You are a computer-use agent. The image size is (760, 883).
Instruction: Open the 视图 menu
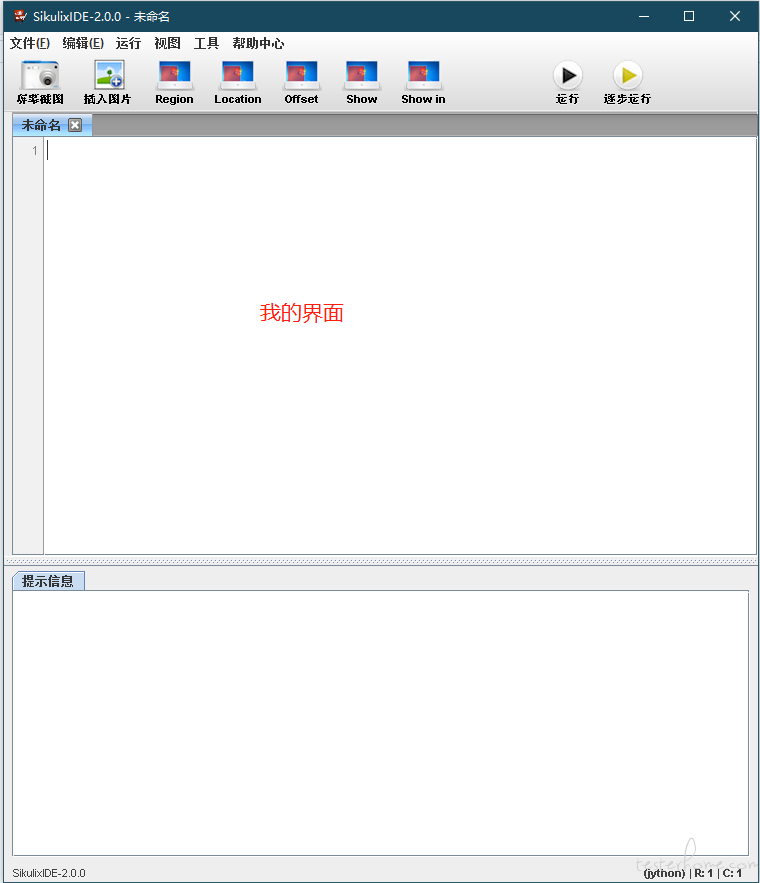click(x=167, y=43)
